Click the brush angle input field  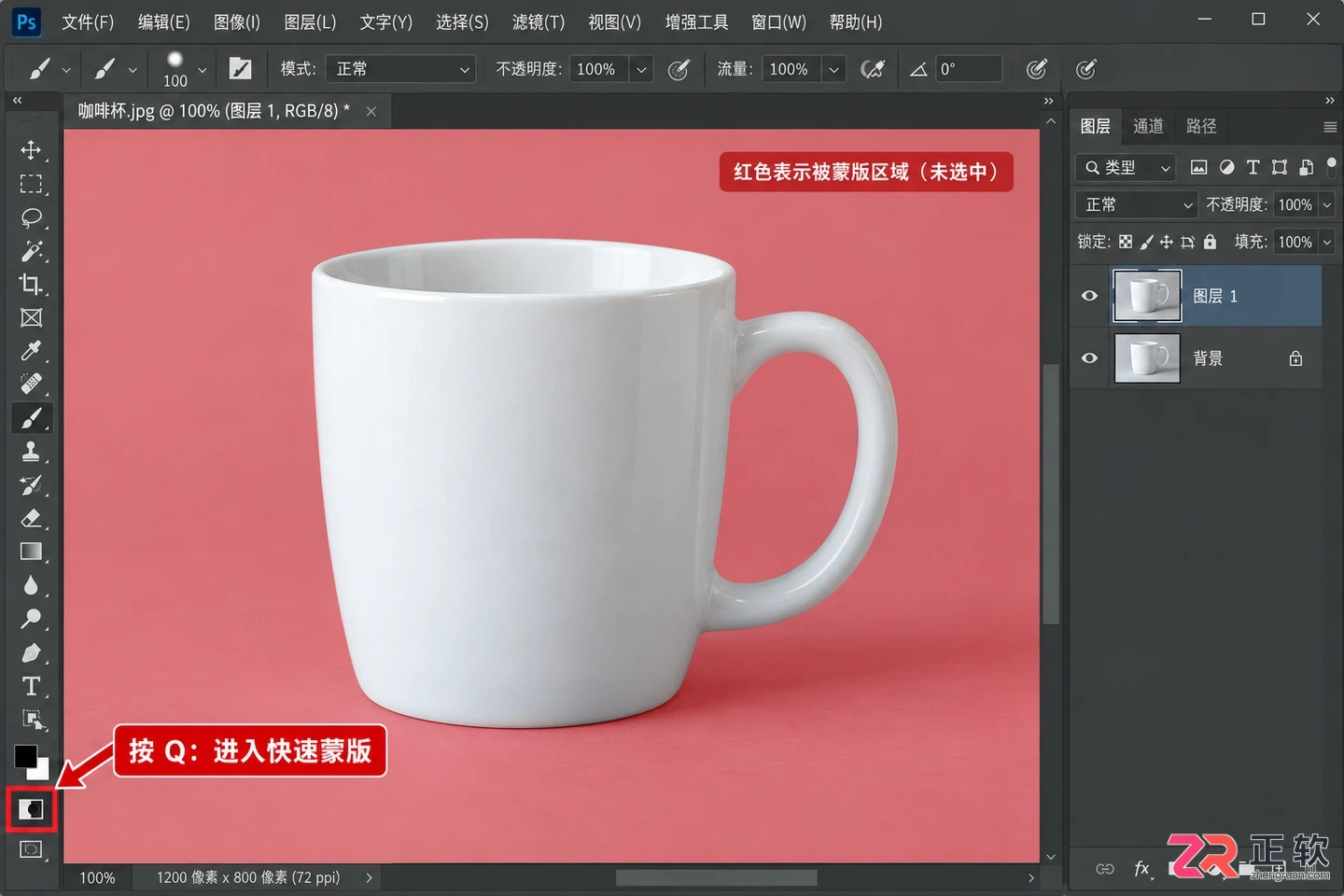pos(969,69)
